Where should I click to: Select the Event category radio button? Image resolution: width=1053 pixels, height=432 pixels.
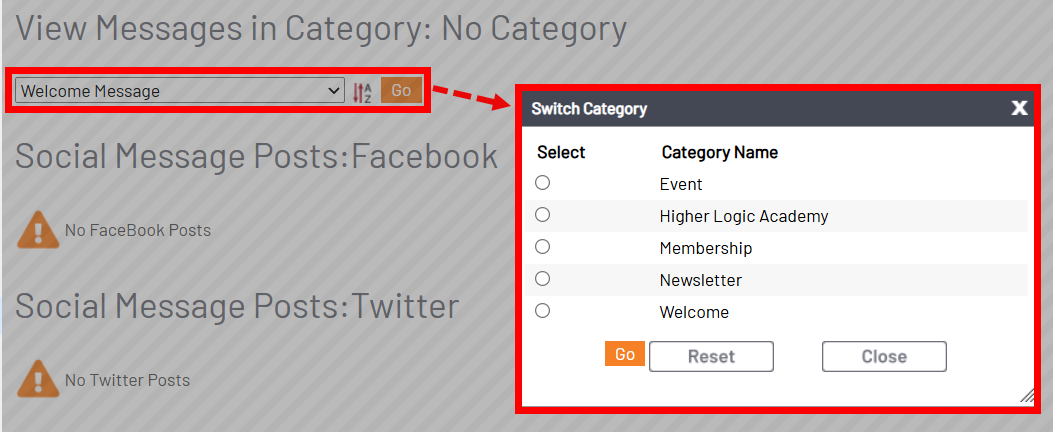[543, 183]
